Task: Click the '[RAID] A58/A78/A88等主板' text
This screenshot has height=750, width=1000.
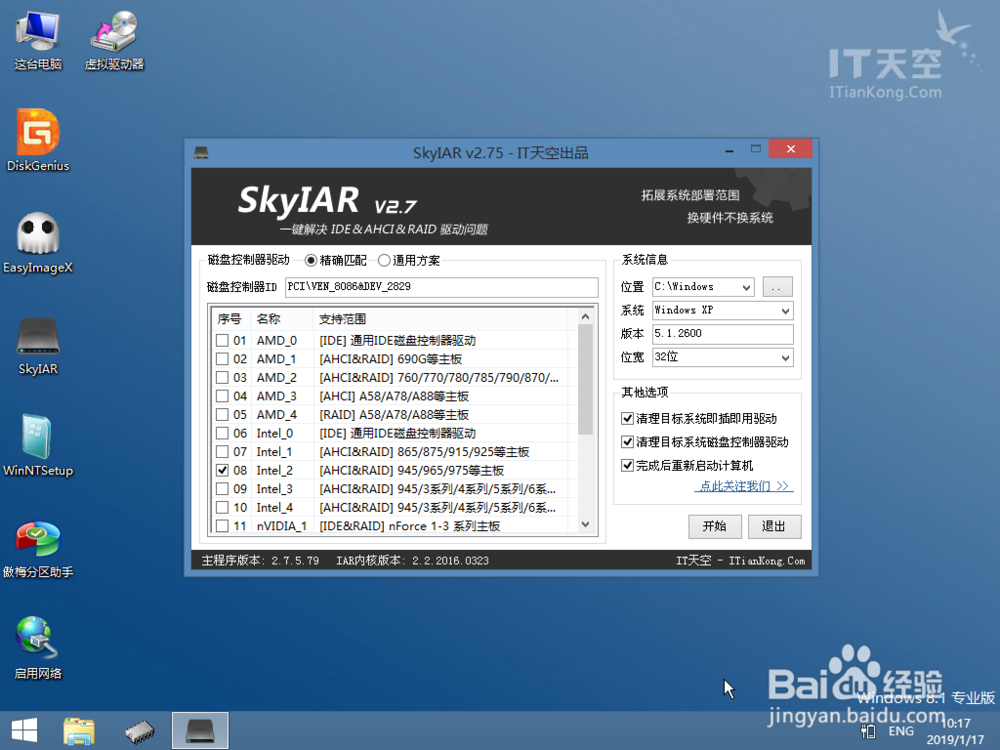Action: (394, 415)
